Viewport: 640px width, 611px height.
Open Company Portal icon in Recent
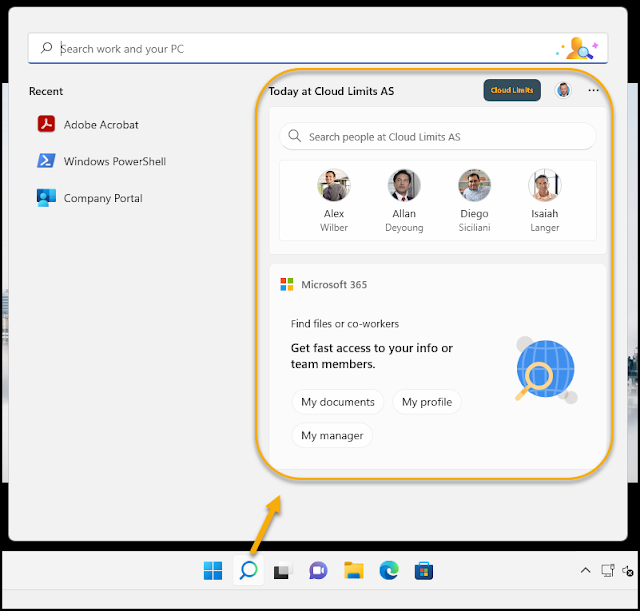coord(47,198)
